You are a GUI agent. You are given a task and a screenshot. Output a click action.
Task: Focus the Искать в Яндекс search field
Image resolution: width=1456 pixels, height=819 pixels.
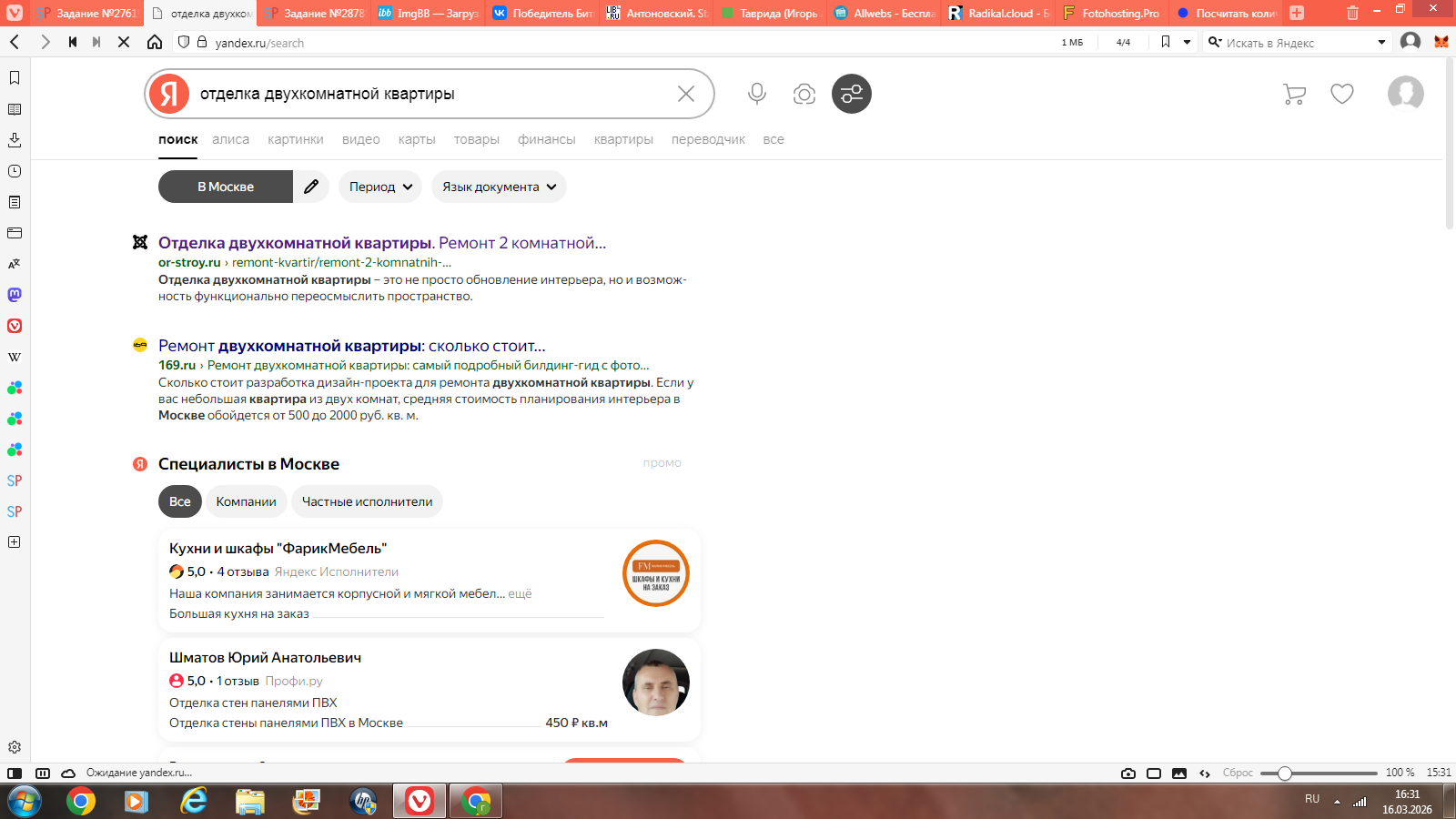point(1298,43)
